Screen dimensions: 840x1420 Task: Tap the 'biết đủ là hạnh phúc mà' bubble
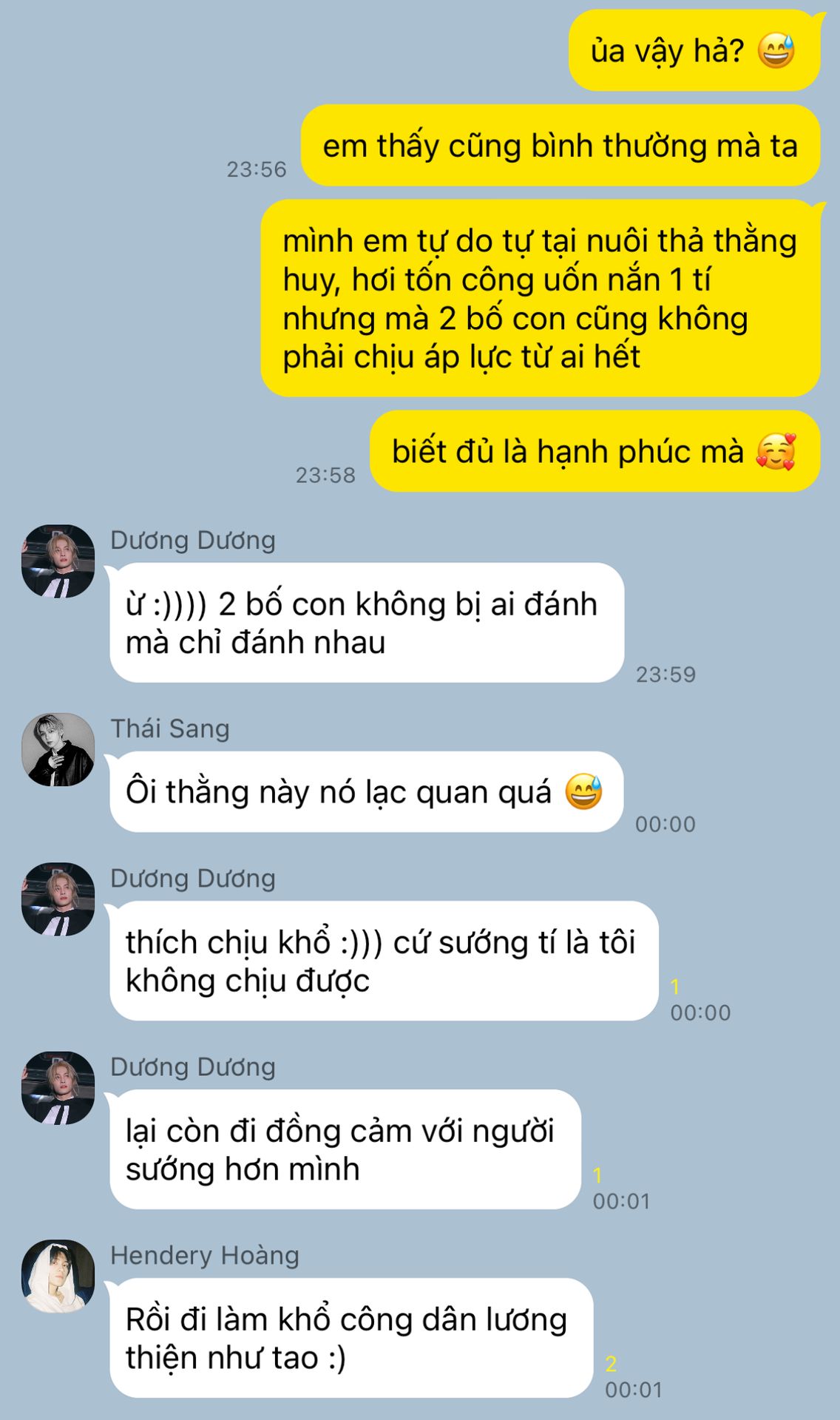[x=595, y=451]
